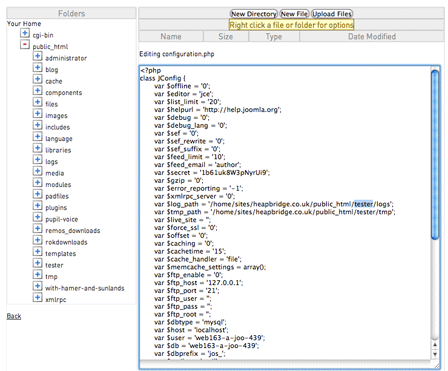The width and height of the screenshot is (448, 371).
Task: Expand the libraries folder node
Action: [x=38, y=148]
